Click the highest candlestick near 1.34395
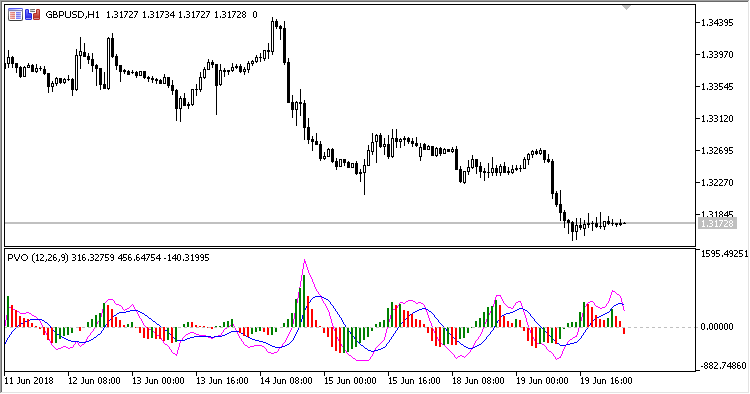The width and height of the screenshot is (750, 394). coord(273,35)
